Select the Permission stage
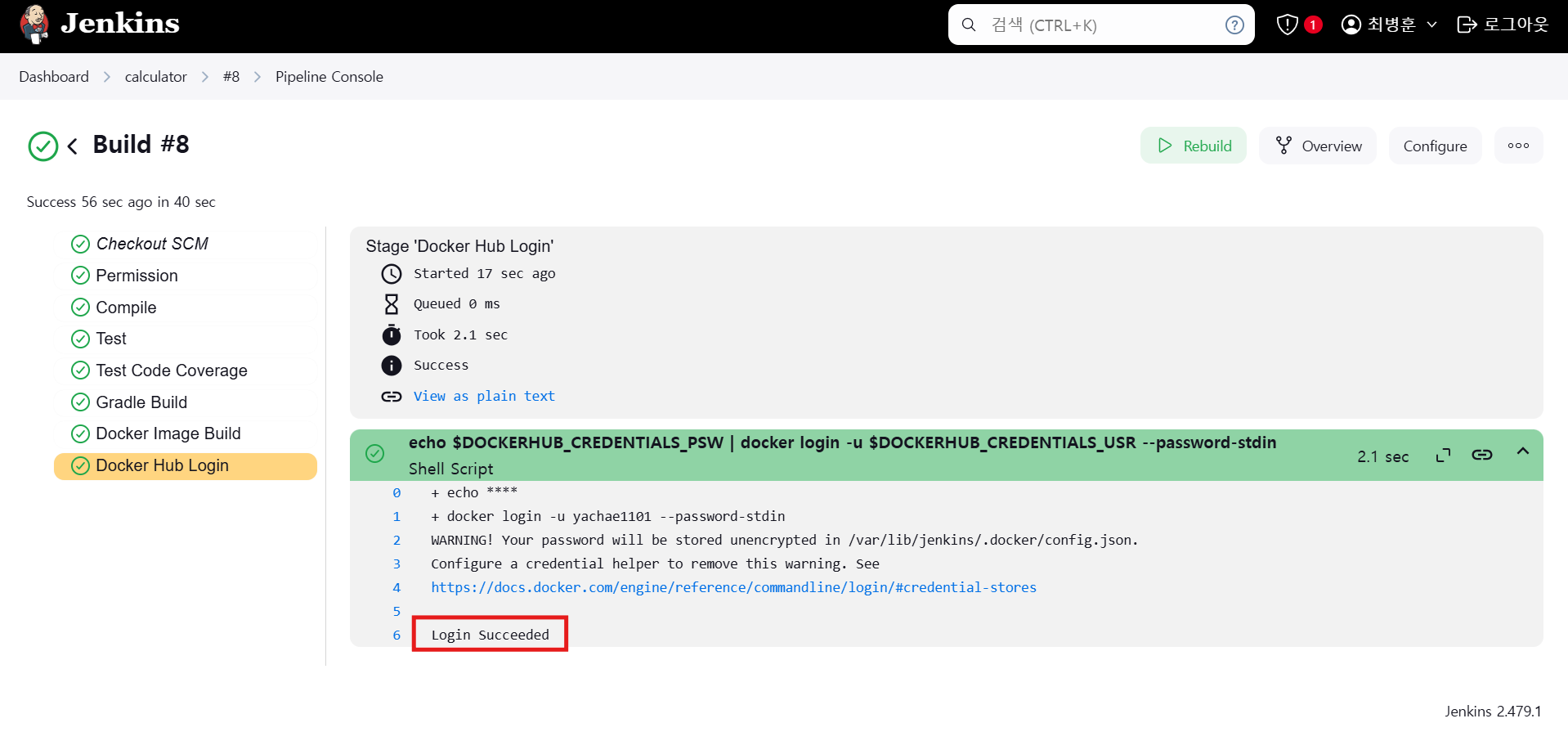 click(185, 276)
